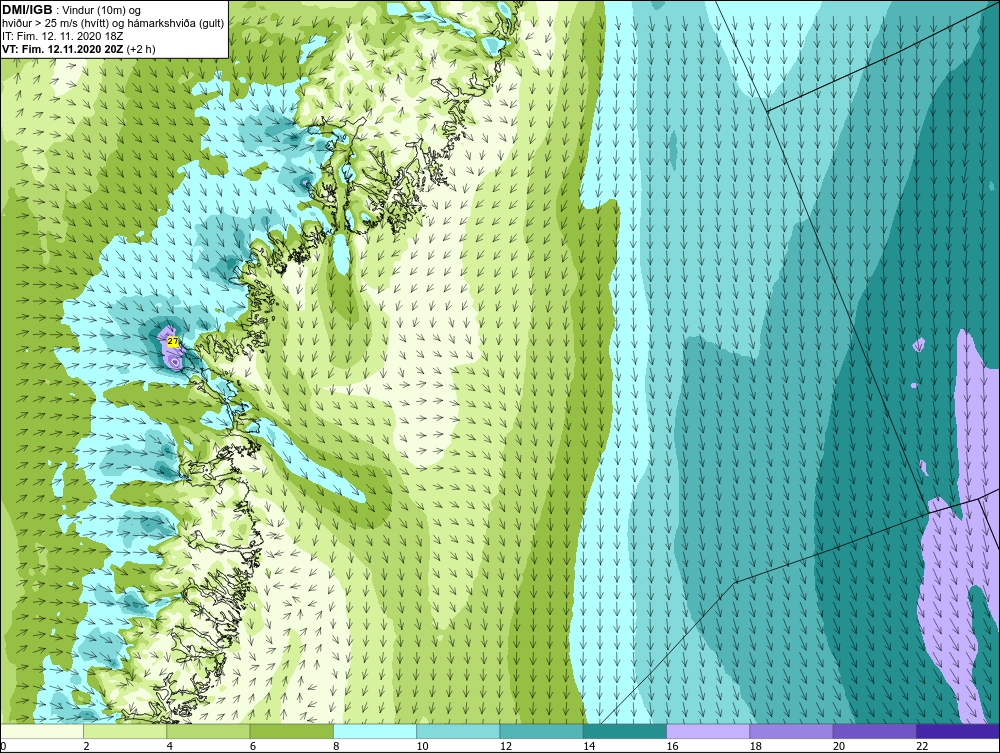Screen dimensions: 1000x753
Task: Pick the olive green 6–8 m/s legend swatch
Action: (291, 731)
